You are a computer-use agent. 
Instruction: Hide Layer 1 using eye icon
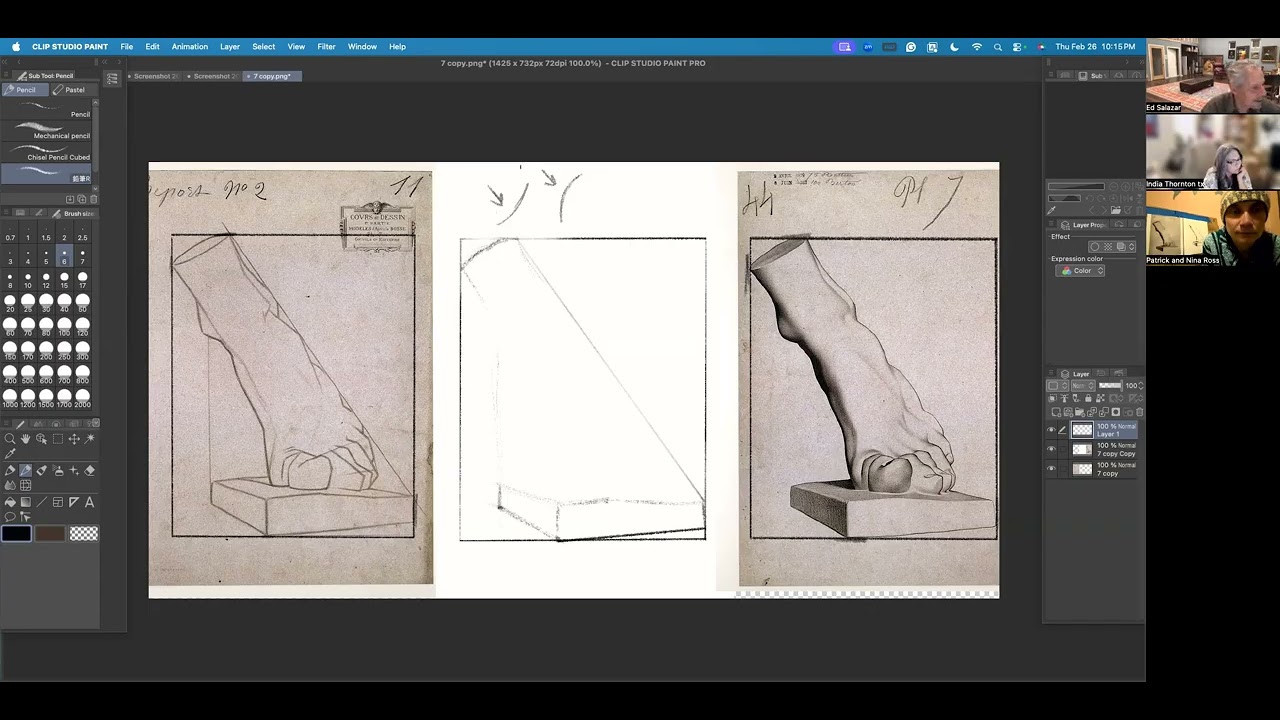(1051, 429)
